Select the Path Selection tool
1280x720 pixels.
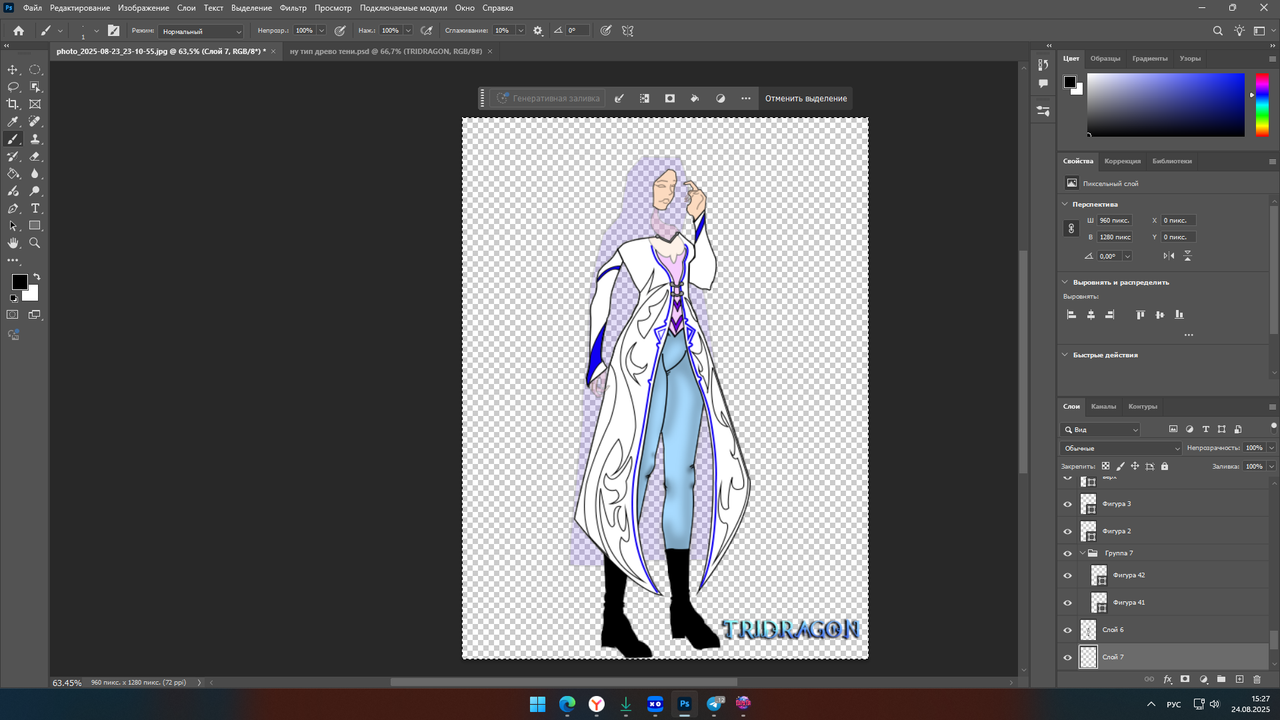coord(13,226)
